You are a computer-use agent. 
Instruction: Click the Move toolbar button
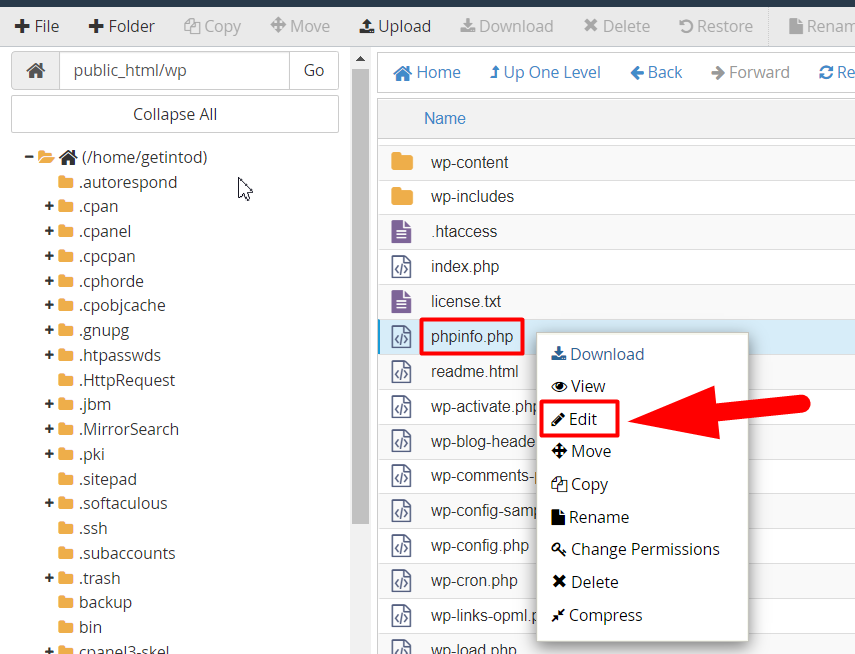(300, 26)
